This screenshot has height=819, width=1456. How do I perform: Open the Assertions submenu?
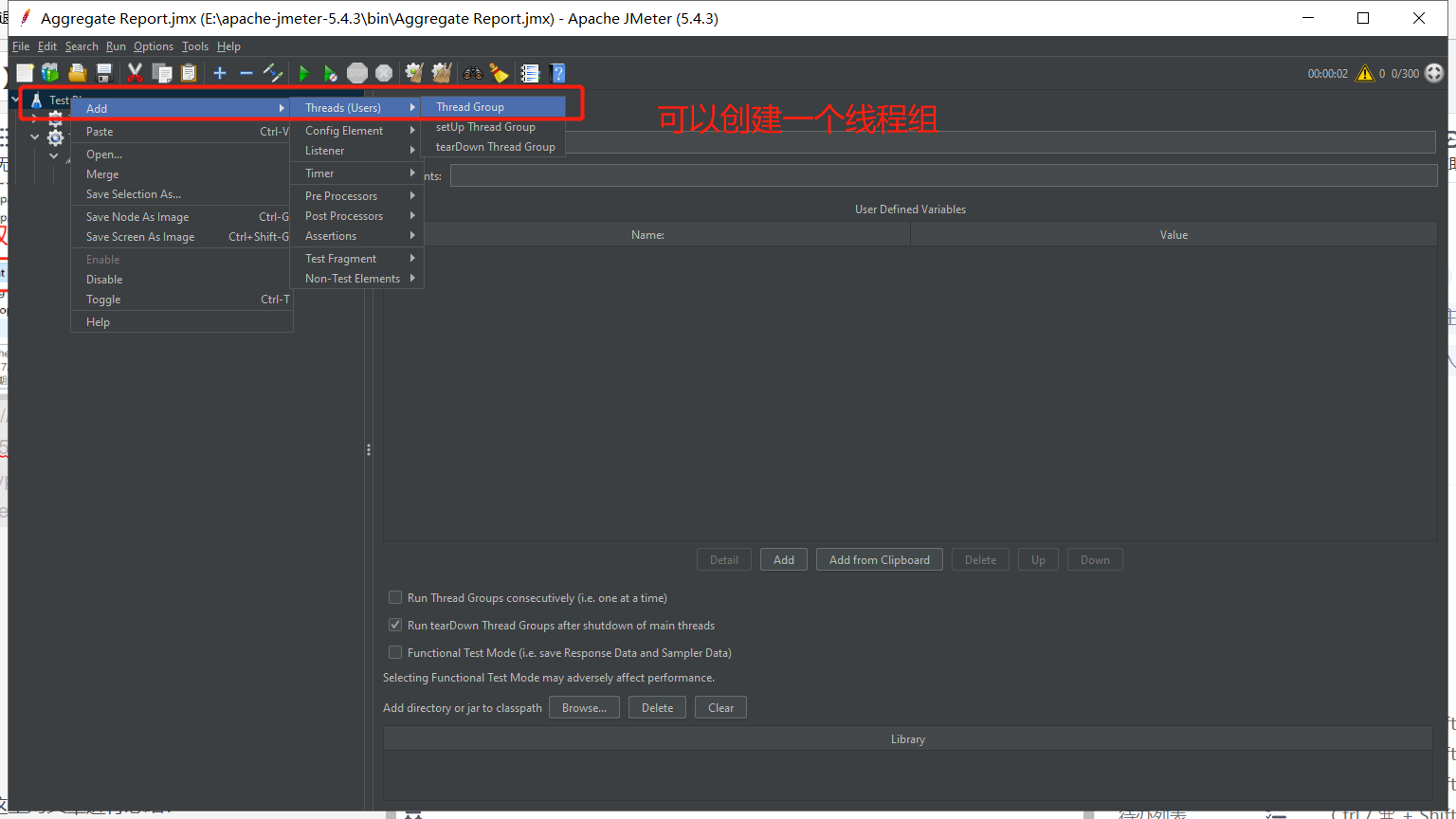click(x=356, y=236)
